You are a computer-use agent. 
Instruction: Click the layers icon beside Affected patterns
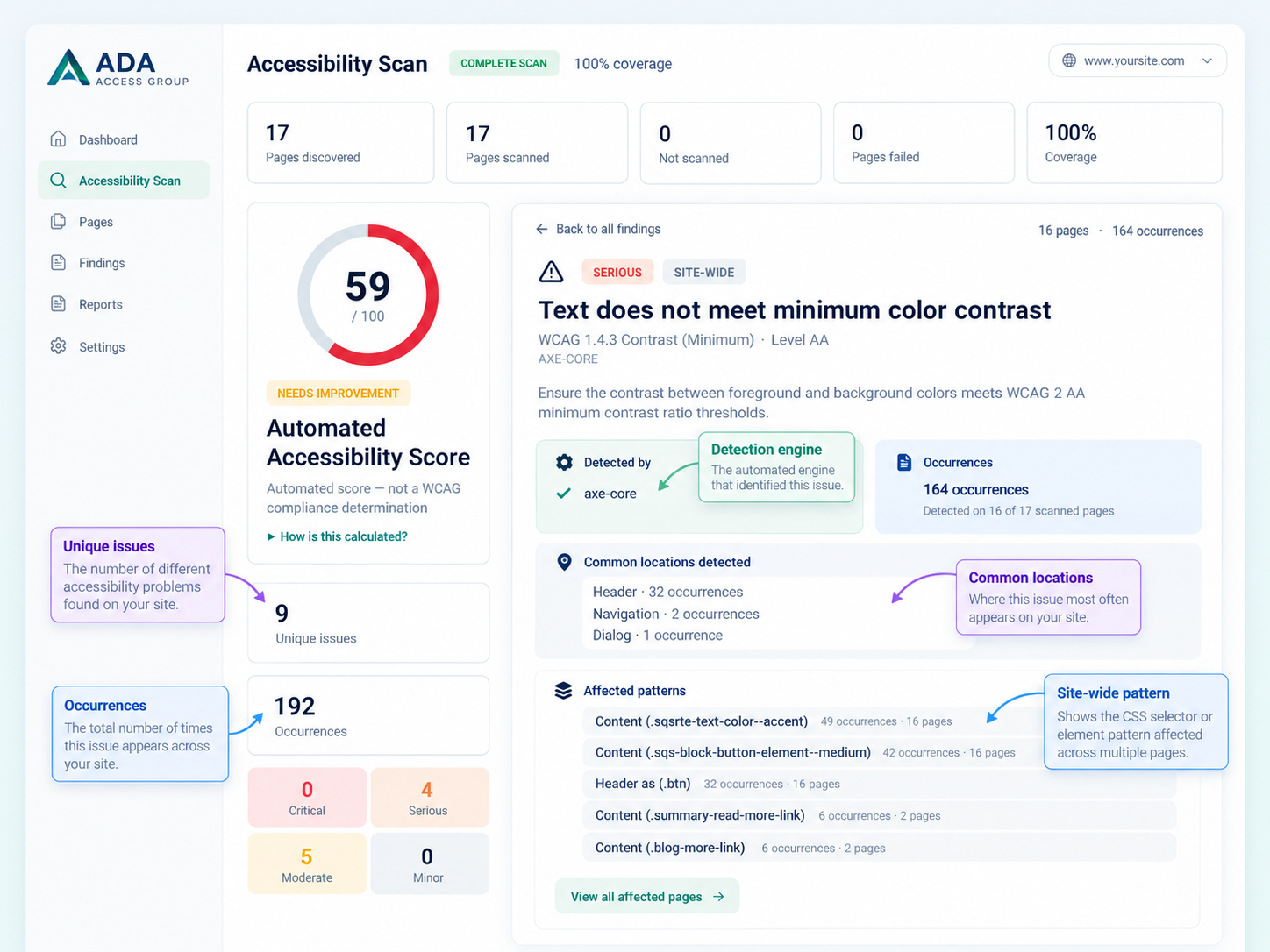(x=563, y=691)
